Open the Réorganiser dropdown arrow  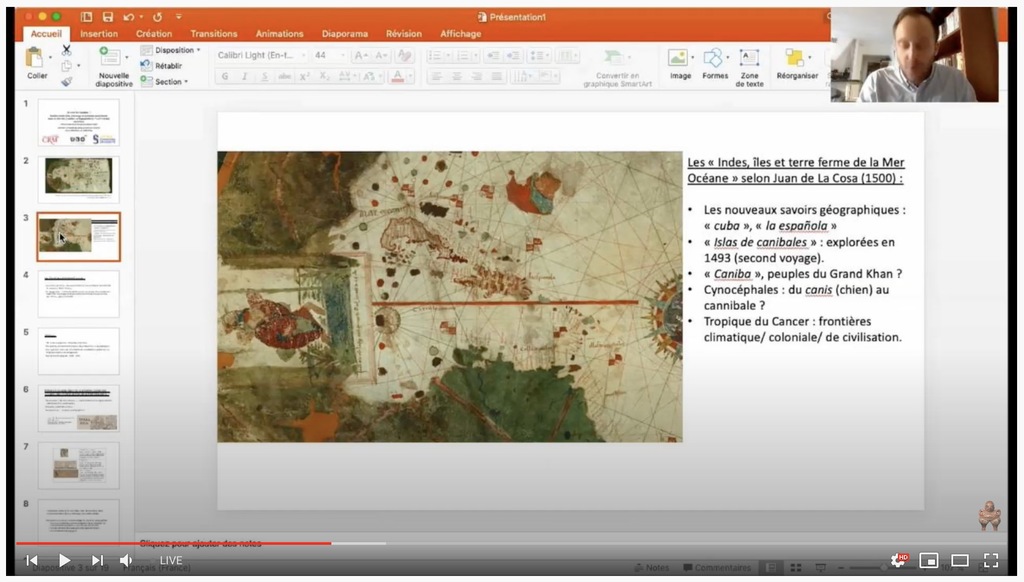(x=810, y=57)
